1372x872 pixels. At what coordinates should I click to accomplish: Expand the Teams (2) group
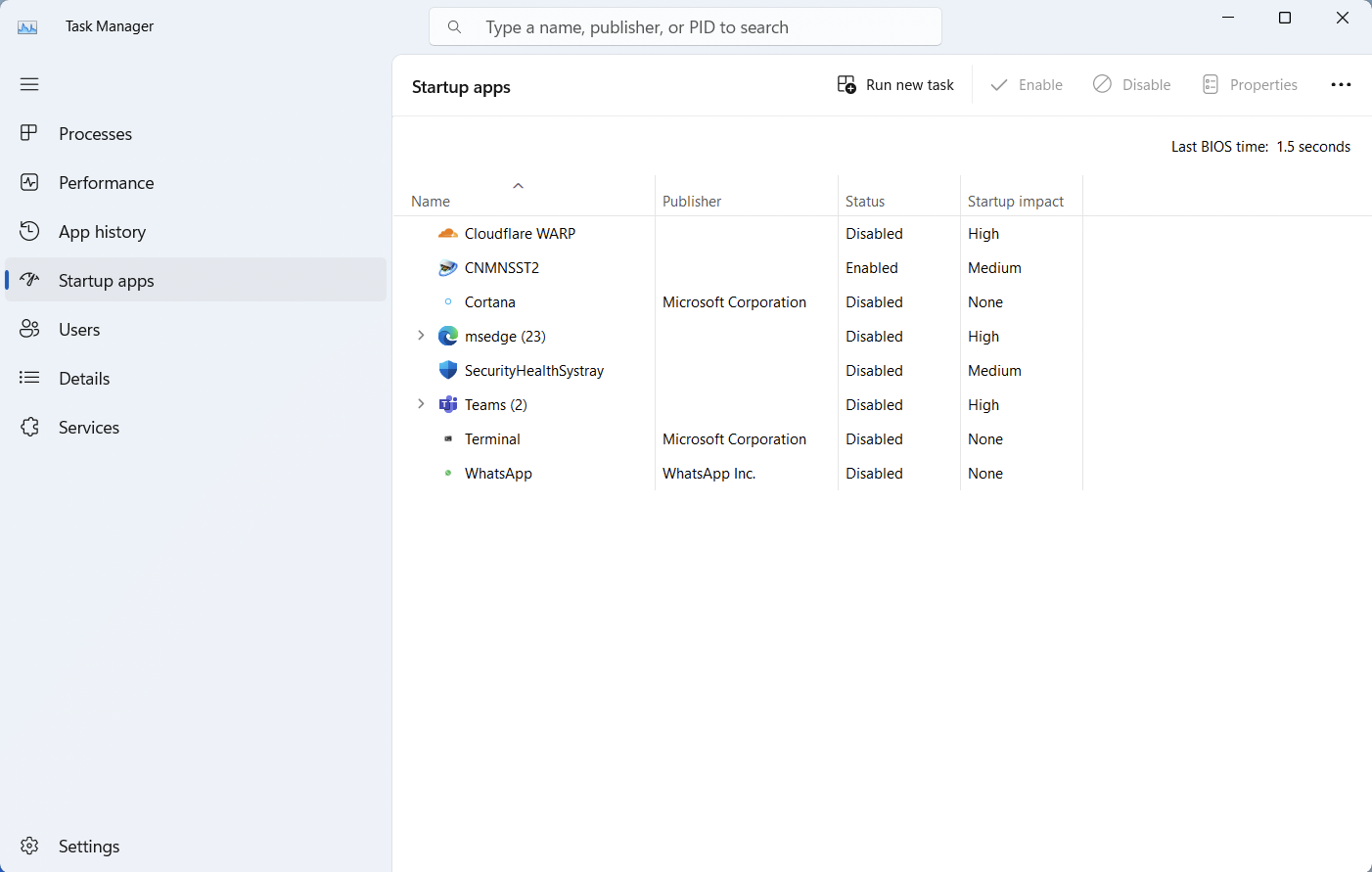pyautogui.click(x=422, y=404)
